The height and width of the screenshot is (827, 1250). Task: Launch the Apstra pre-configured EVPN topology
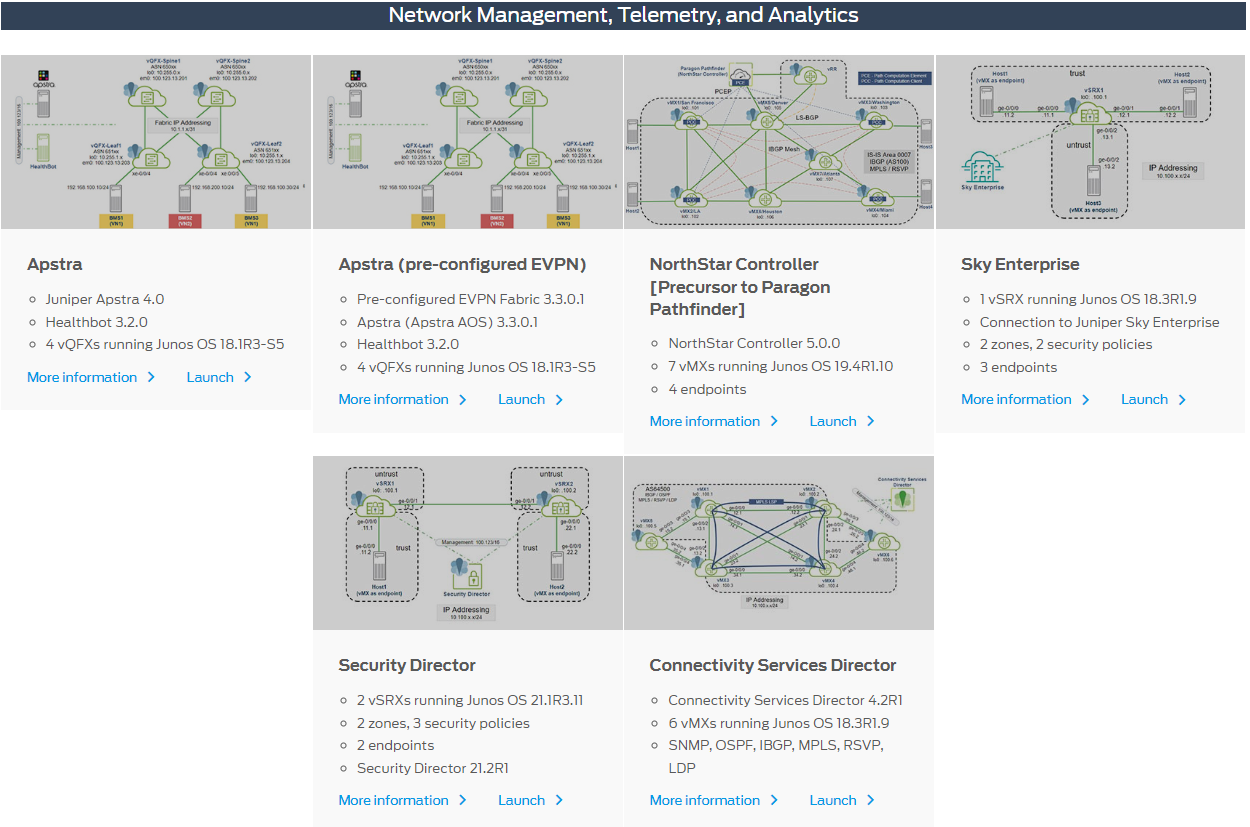coord(522,399)
